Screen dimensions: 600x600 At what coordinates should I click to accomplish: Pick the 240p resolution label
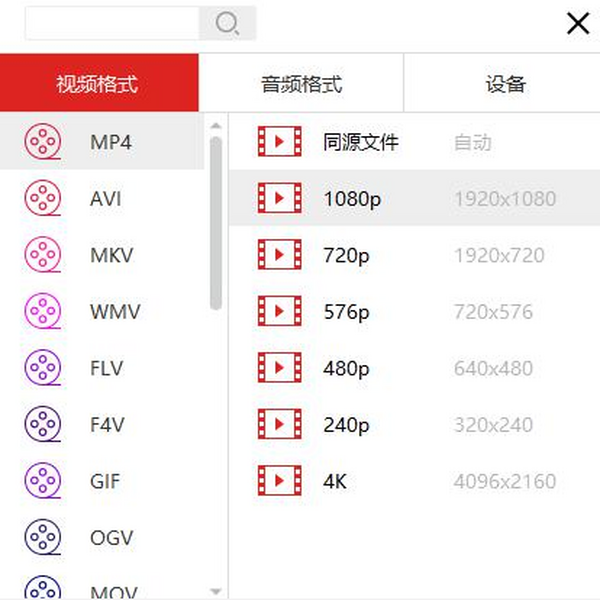[x=346, y=425]
